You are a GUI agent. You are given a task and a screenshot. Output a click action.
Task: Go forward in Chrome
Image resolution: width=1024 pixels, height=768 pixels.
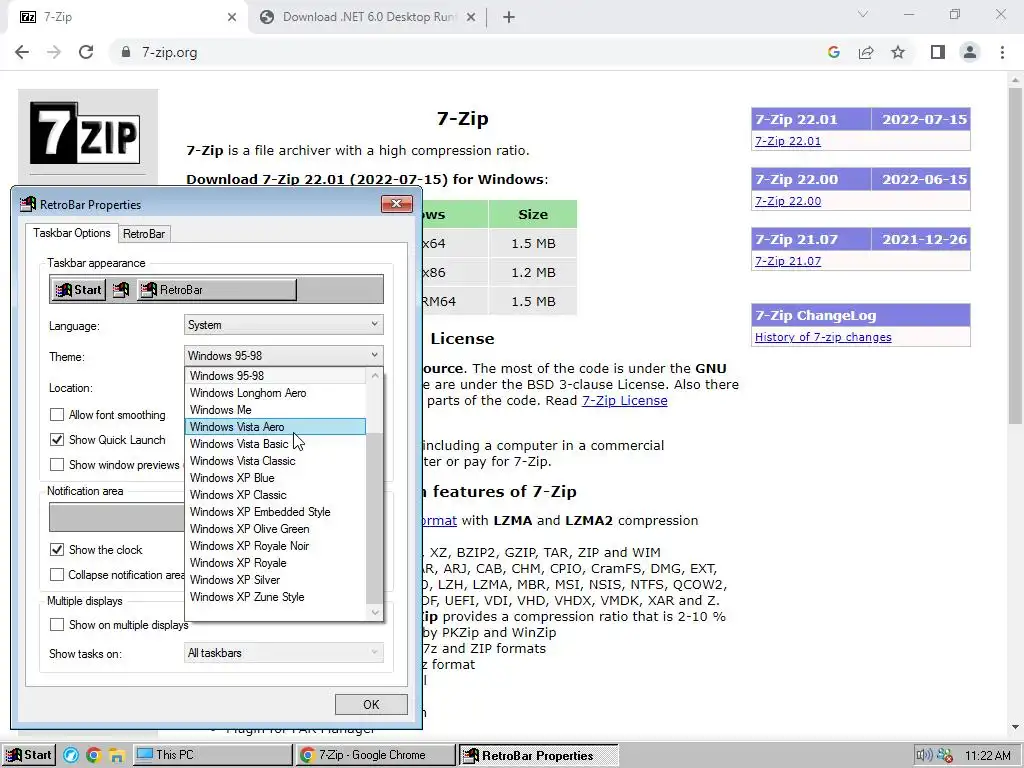[54, 52]
